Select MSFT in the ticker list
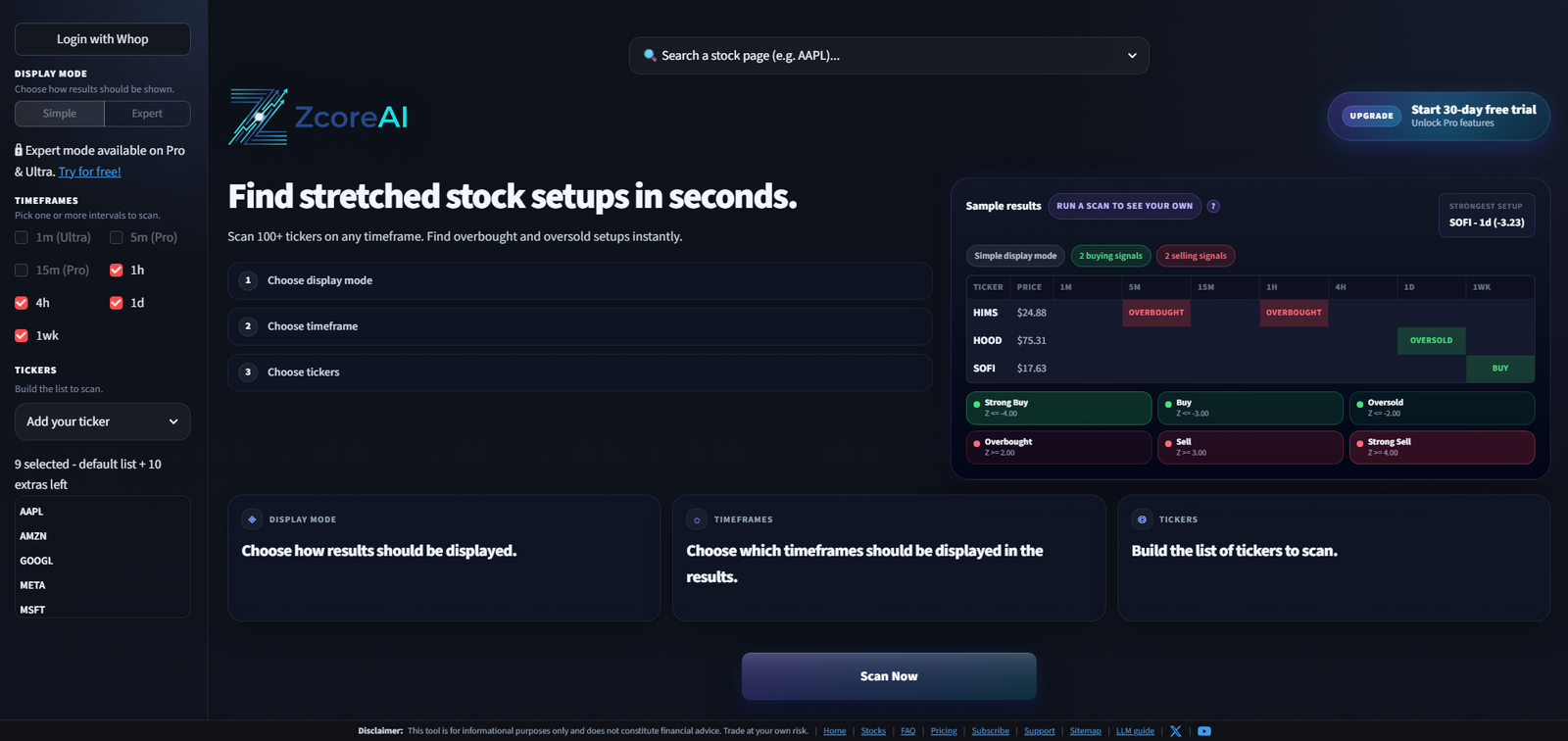The width and height of the screenshot is (1568, 741). point(32,610)
